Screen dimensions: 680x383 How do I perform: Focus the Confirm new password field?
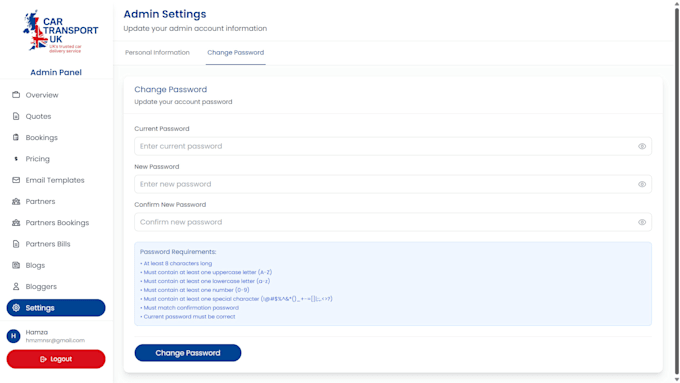[393, 222]
